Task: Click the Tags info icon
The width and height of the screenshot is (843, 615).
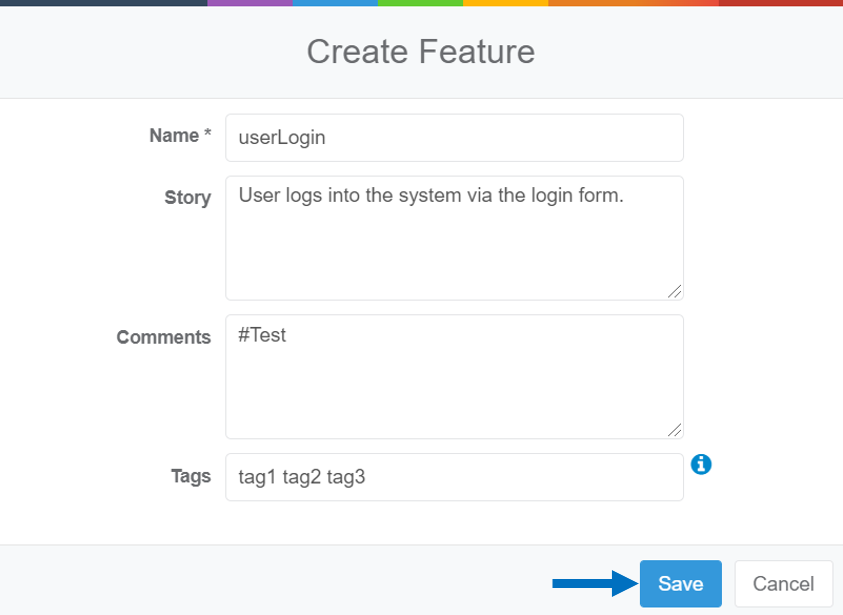Action: point(701,464)
